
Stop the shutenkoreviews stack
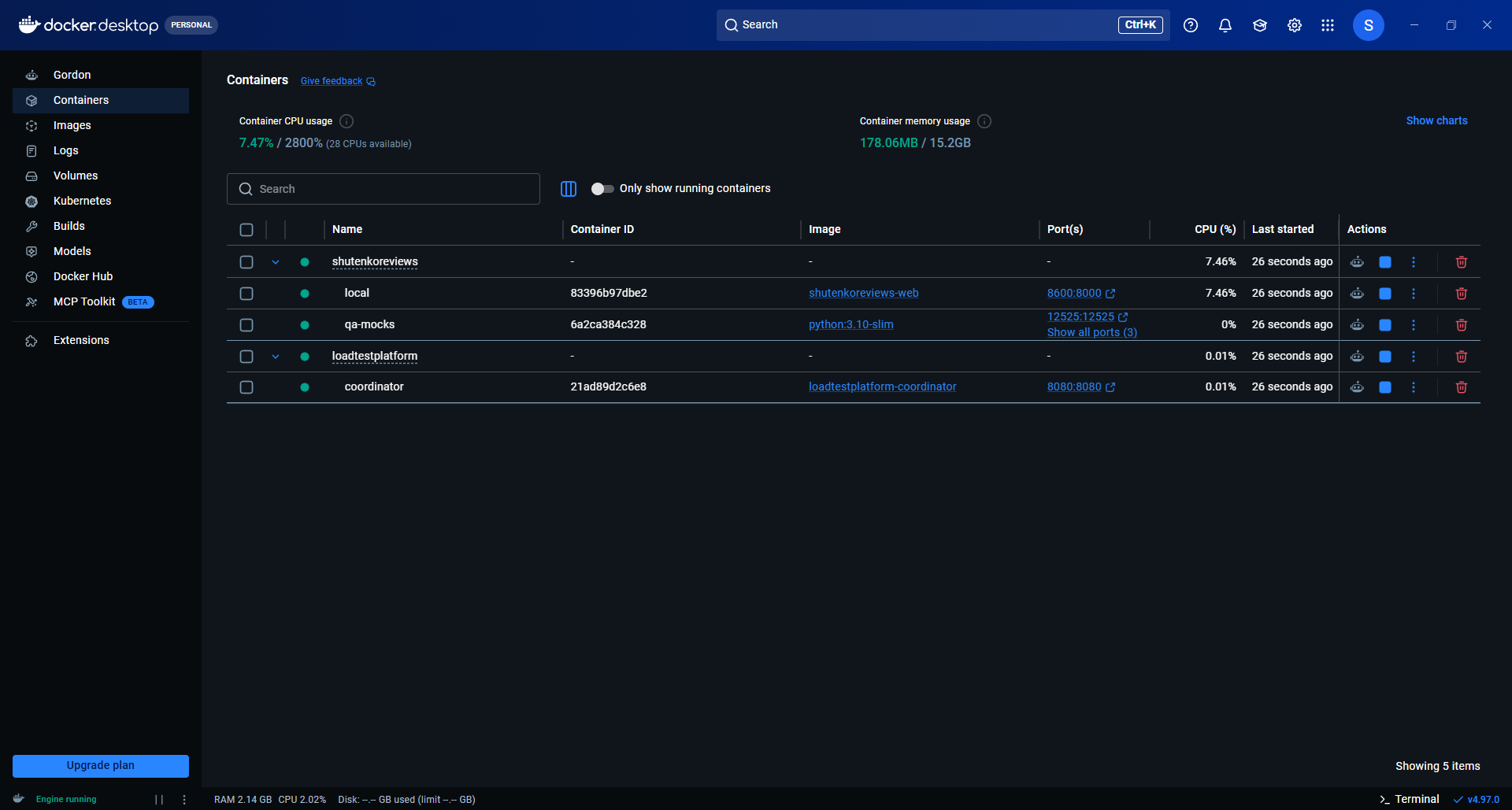coord(1385,262)
